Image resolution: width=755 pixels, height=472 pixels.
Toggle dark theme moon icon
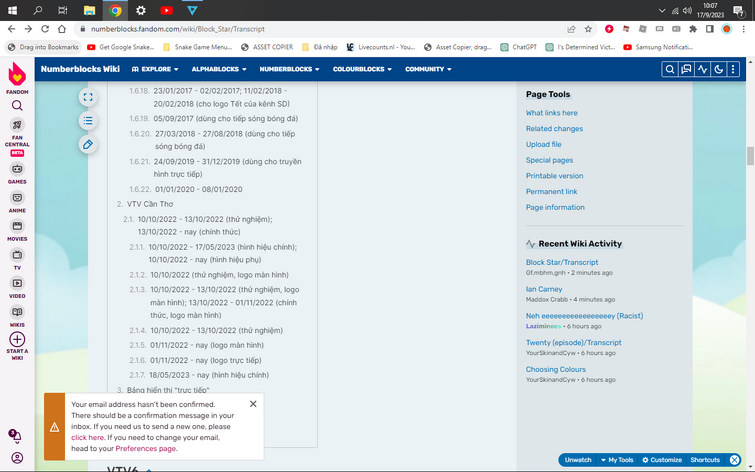718,69
